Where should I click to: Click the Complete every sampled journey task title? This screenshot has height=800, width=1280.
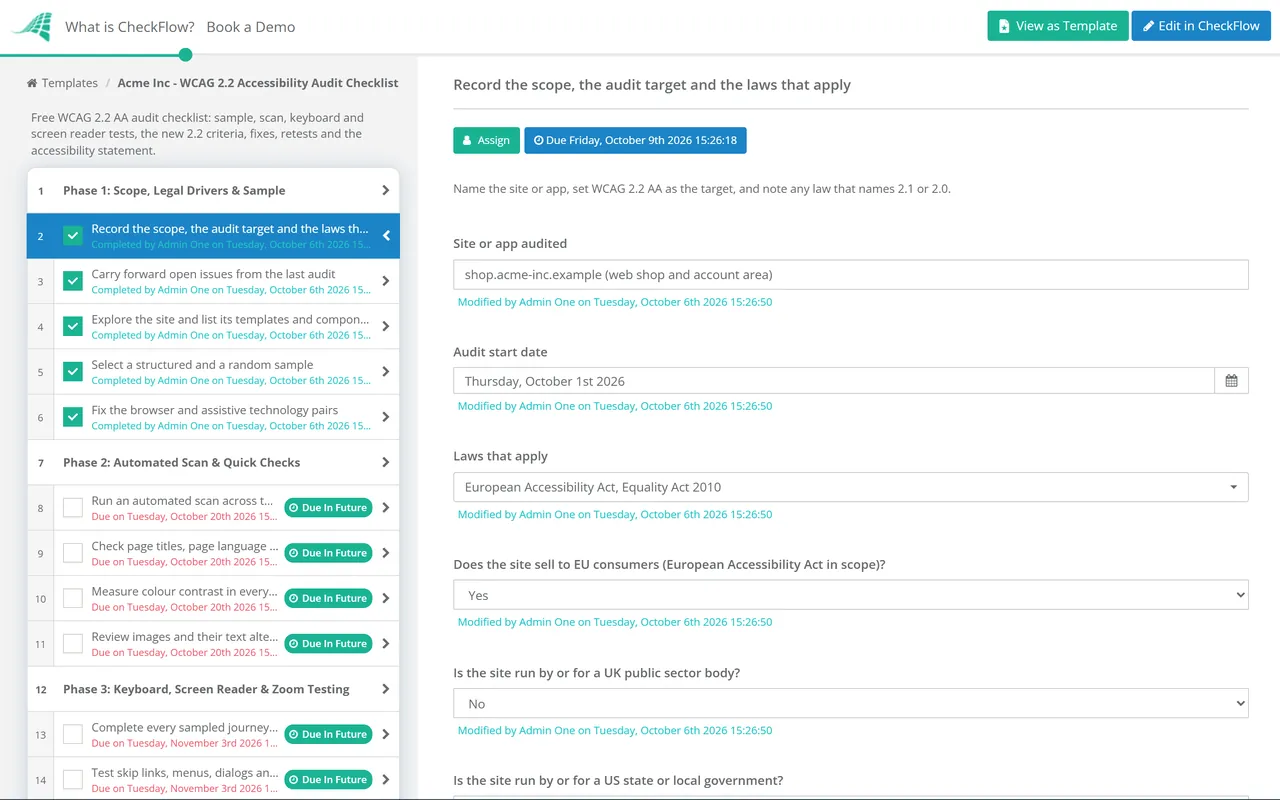tap(184, 727)
